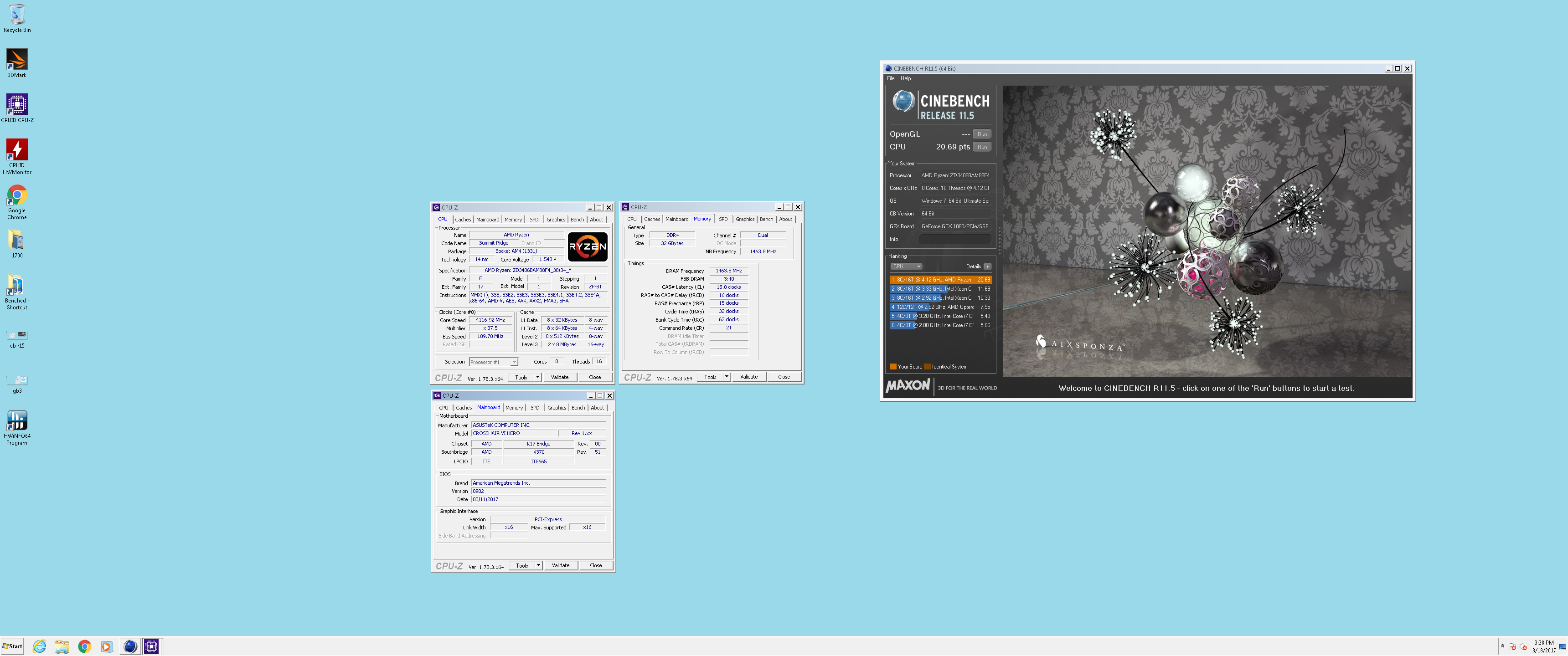Click Validate in the CPU window

click(560, 377)
